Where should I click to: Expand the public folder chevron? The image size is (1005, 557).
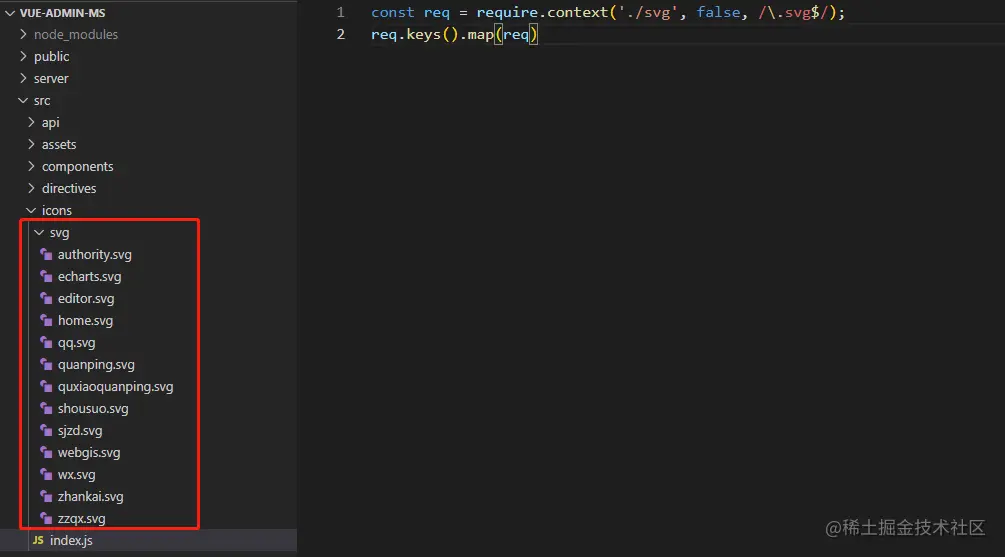coord(23,56)
